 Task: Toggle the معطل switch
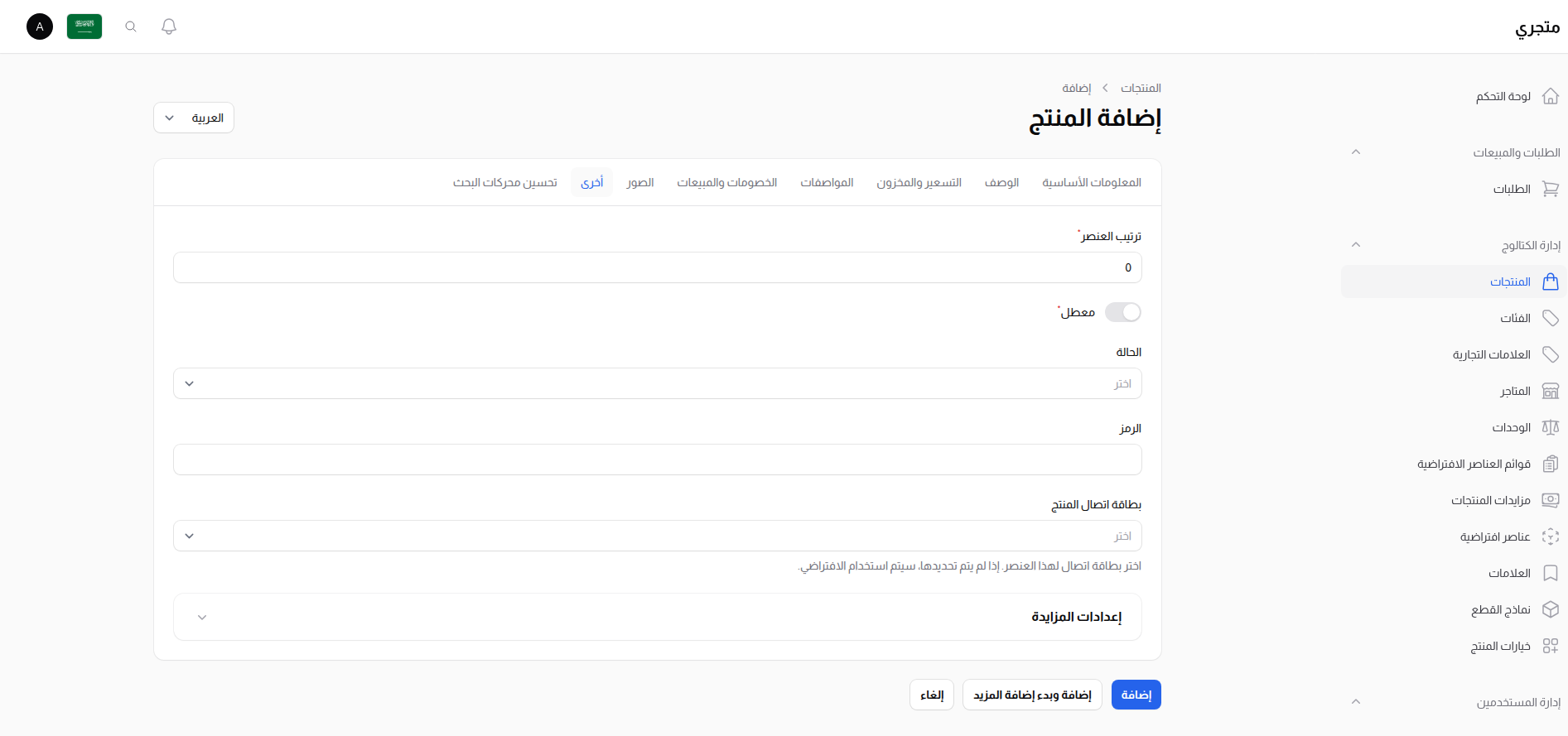pos(1123,312)
